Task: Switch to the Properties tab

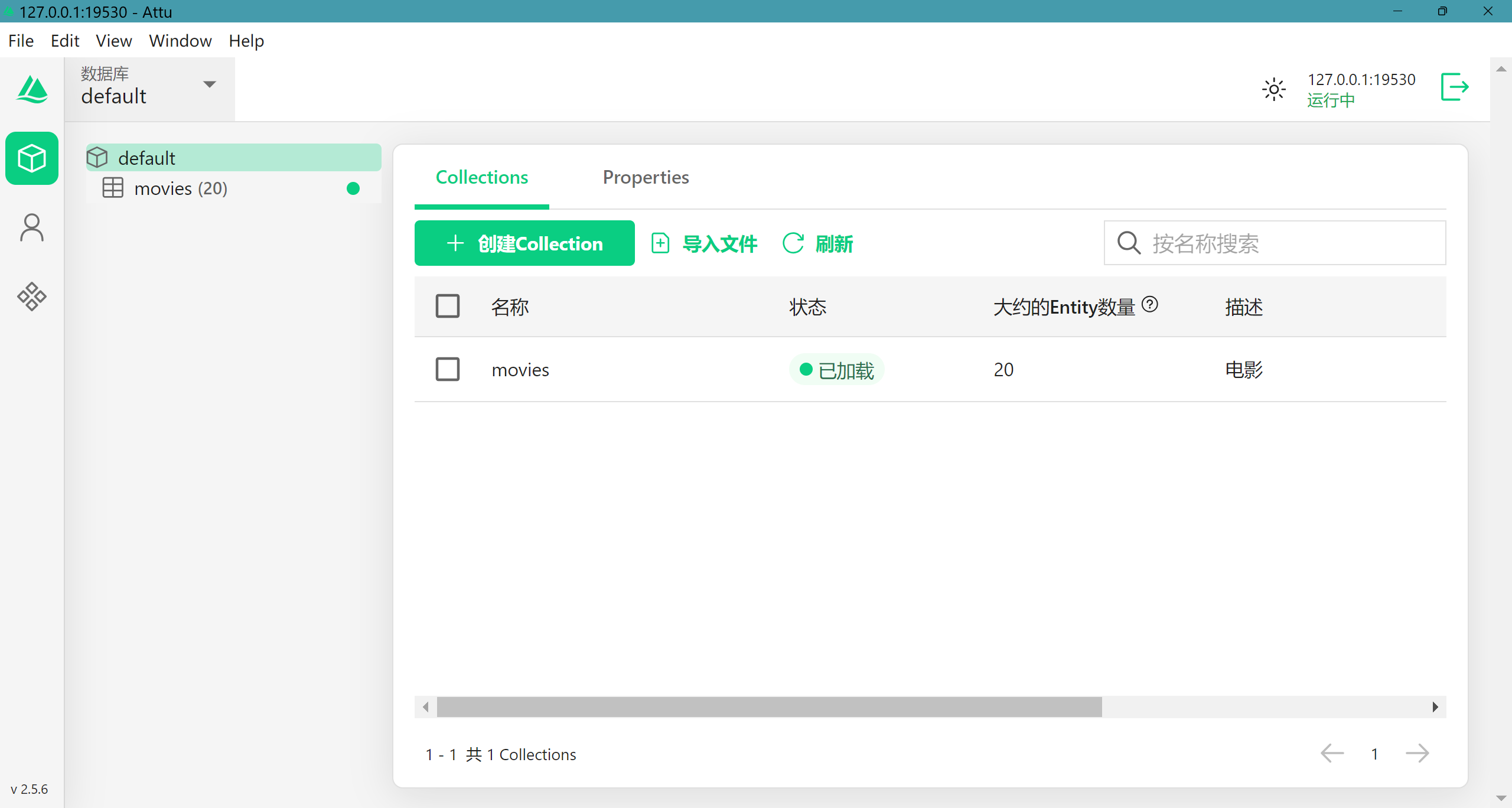Action: pyautogui.click(x=646, y=177)
